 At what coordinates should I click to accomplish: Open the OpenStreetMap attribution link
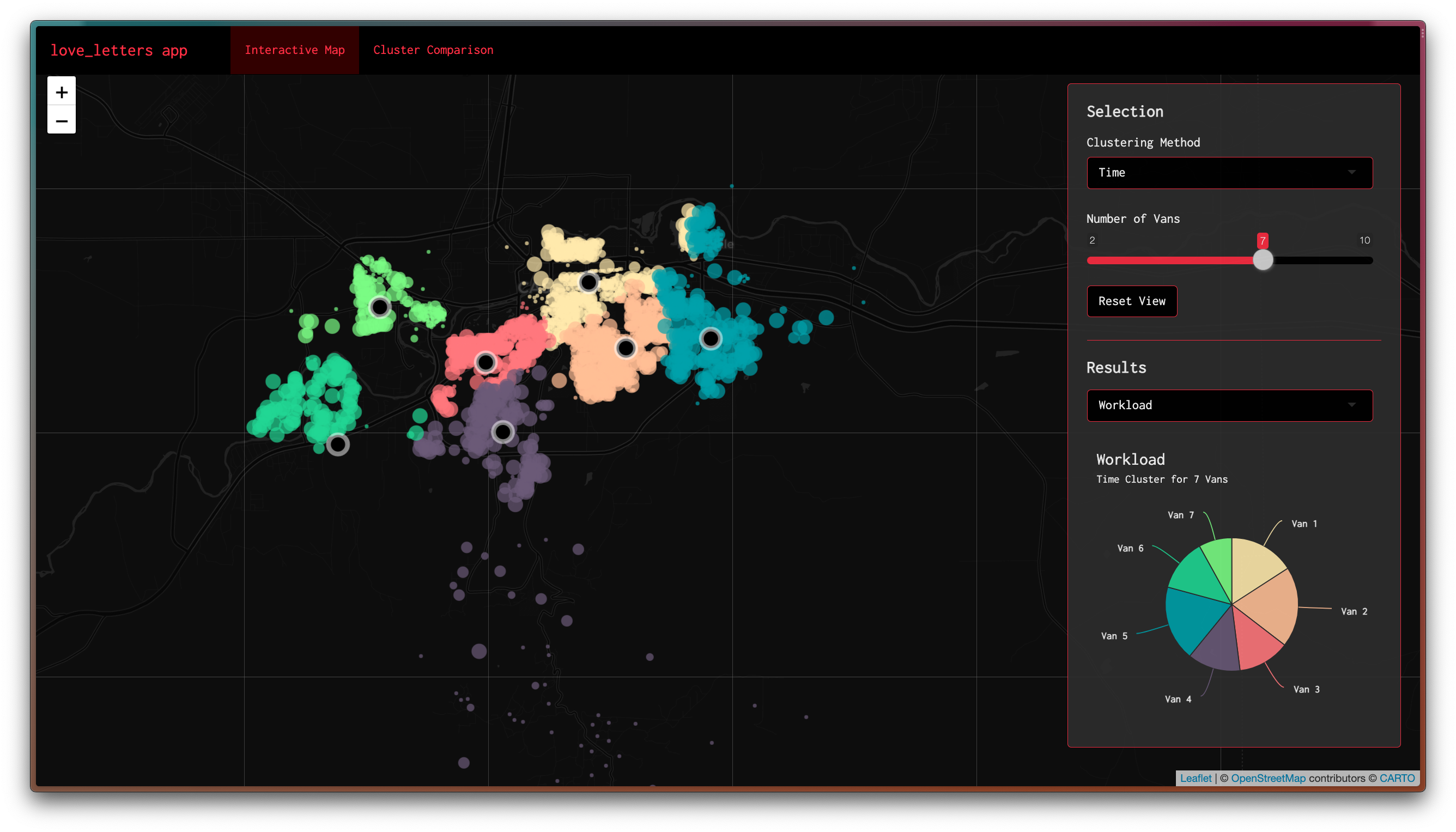1267,778
